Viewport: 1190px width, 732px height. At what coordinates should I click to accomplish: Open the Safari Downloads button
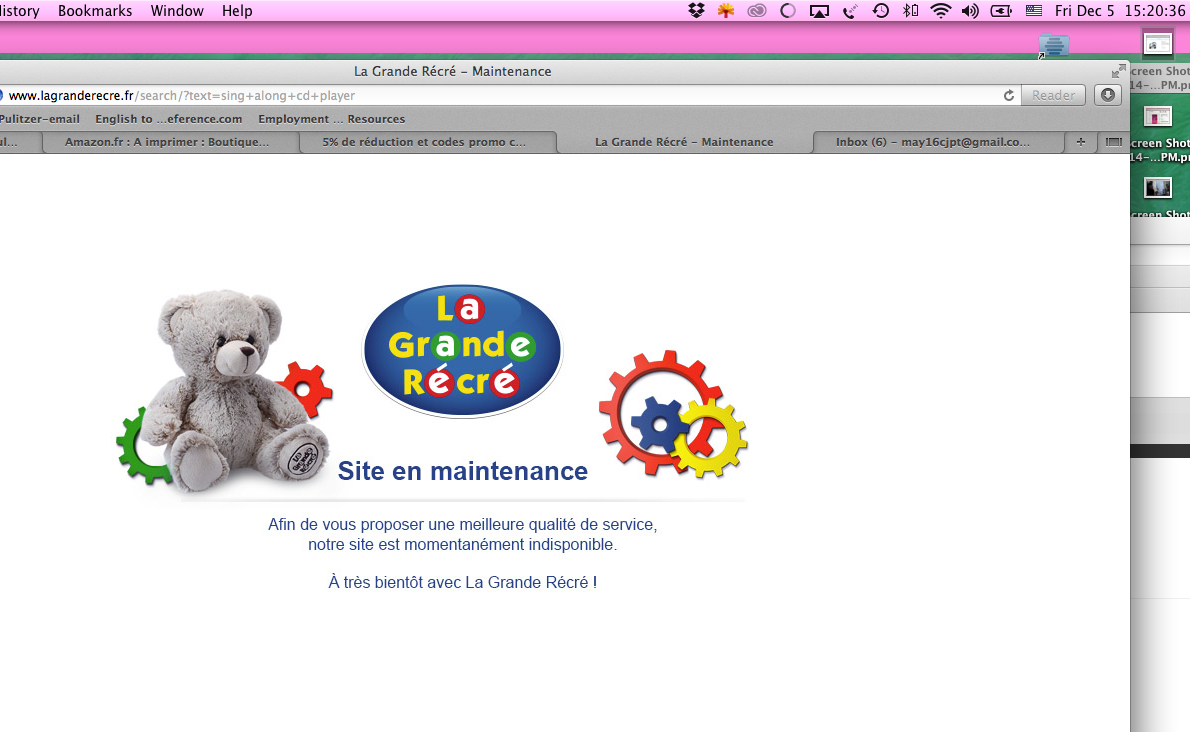pos(1108,95)
